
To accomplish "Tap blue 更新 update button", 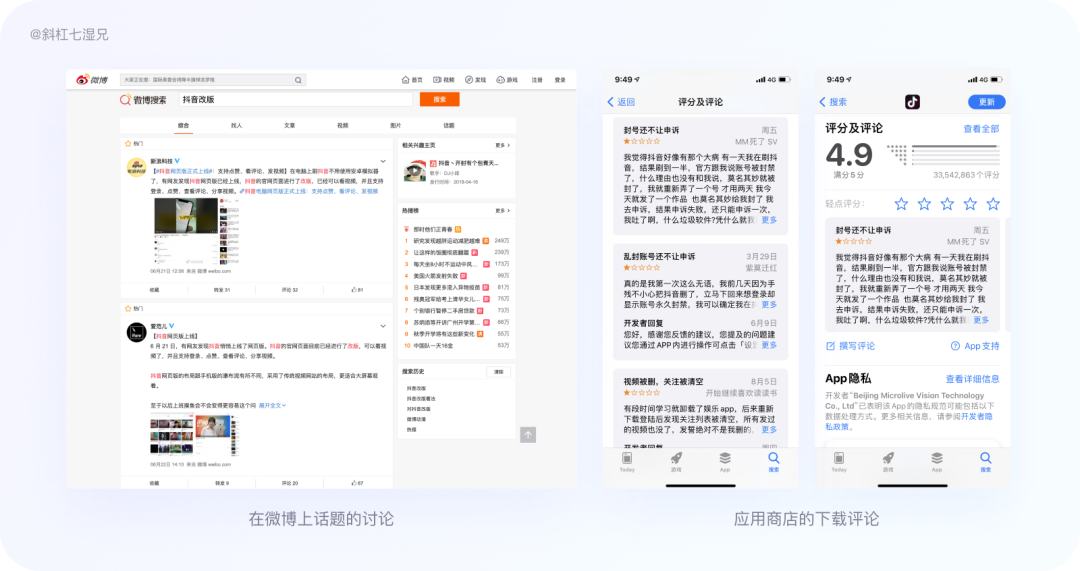I will click(987, 102).
